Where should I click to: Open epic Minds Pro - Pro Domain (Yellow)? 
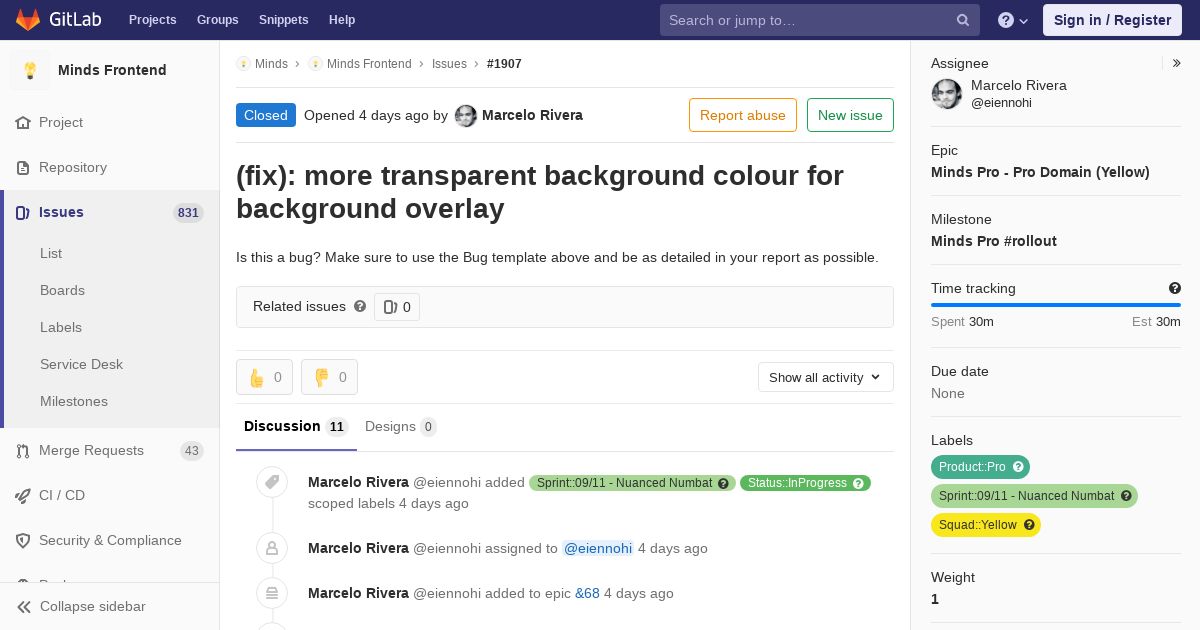tap(1040, 172)
